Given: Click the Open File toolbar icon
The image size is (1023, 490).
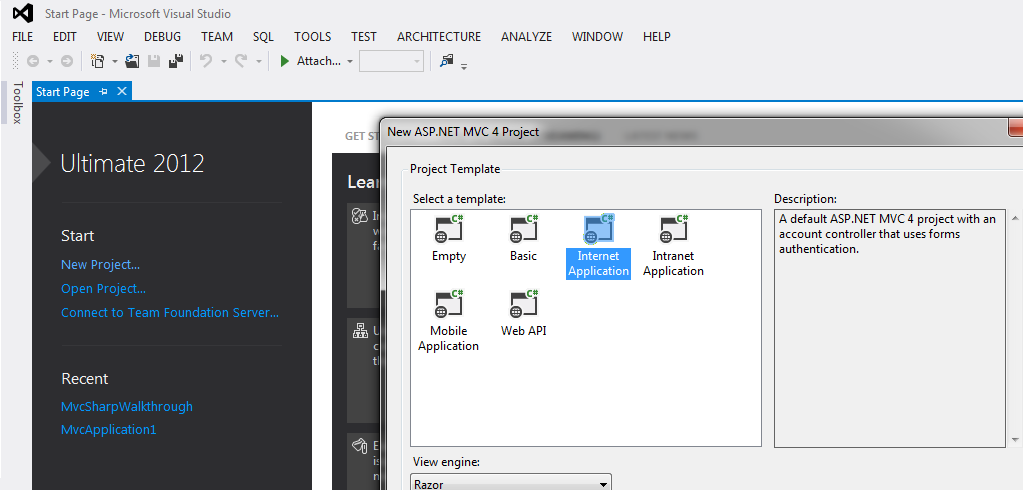Looking at the screenshot, I should [x=132, y=61].
